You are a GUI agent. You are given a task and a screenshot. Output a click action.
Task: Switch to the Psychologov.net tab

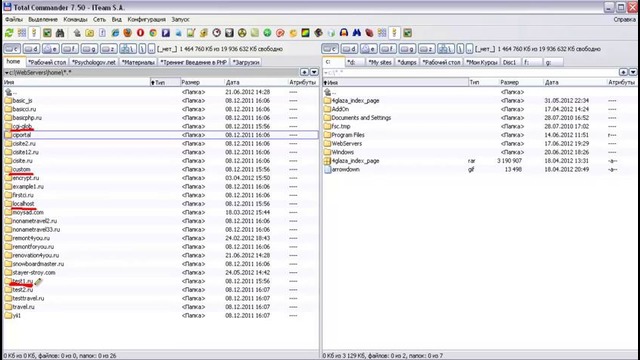click(x=94, y=62)
